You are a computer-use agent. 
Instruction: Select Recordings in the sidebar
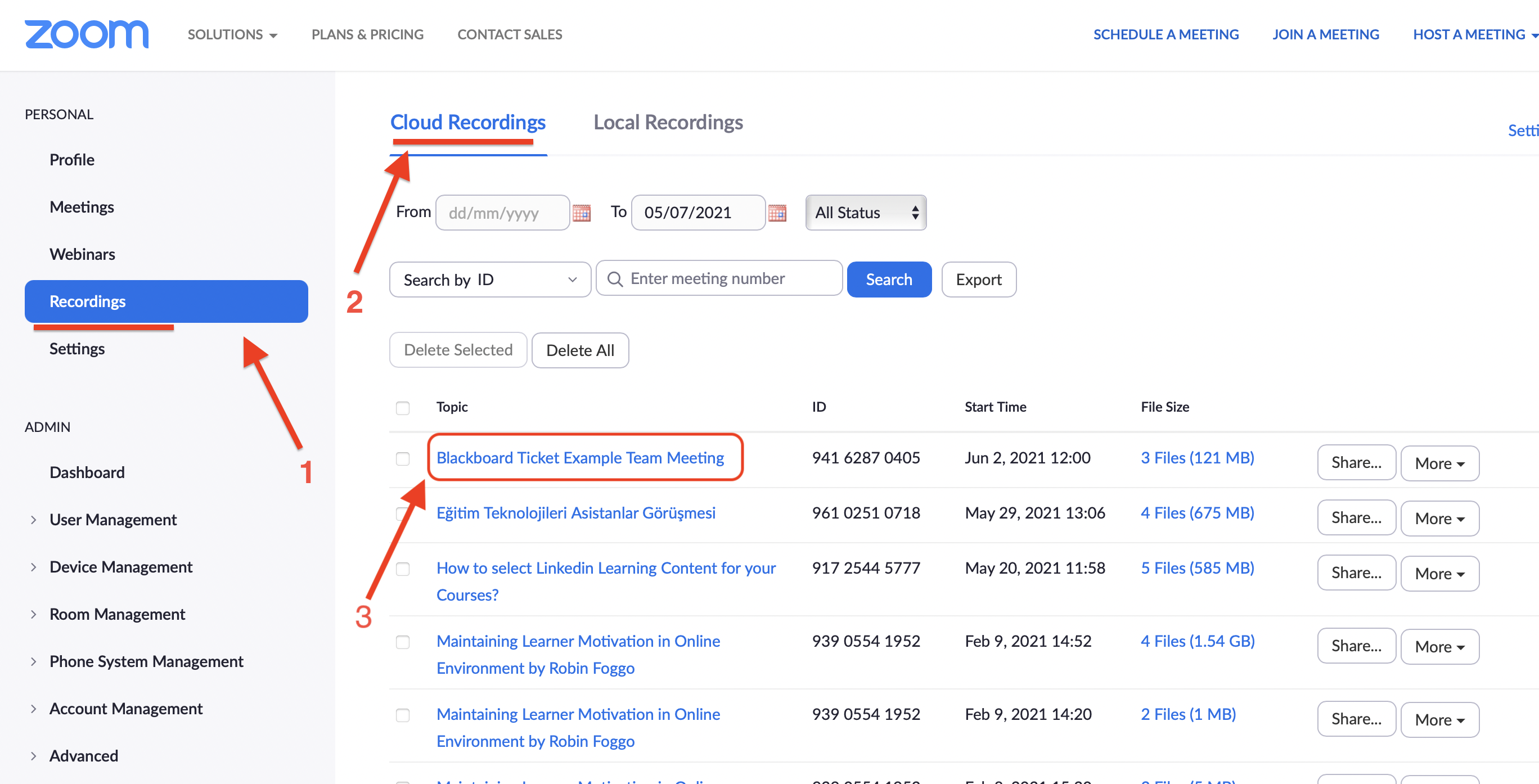coord(166,301)
